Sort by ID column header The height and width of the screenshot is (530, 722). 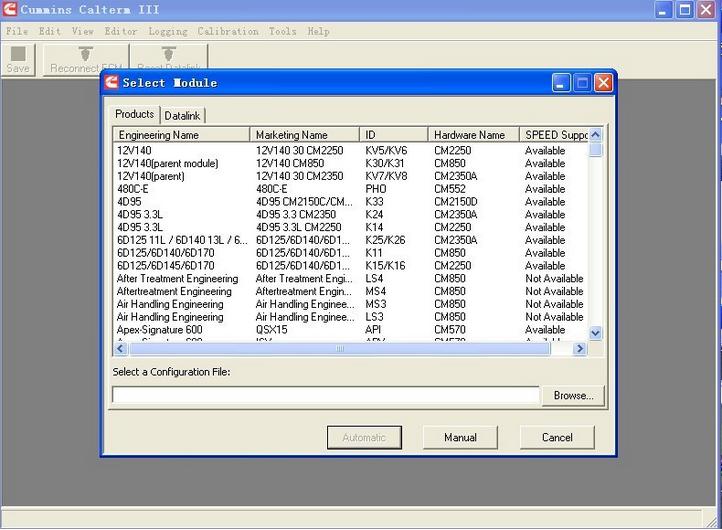point(393,135)
